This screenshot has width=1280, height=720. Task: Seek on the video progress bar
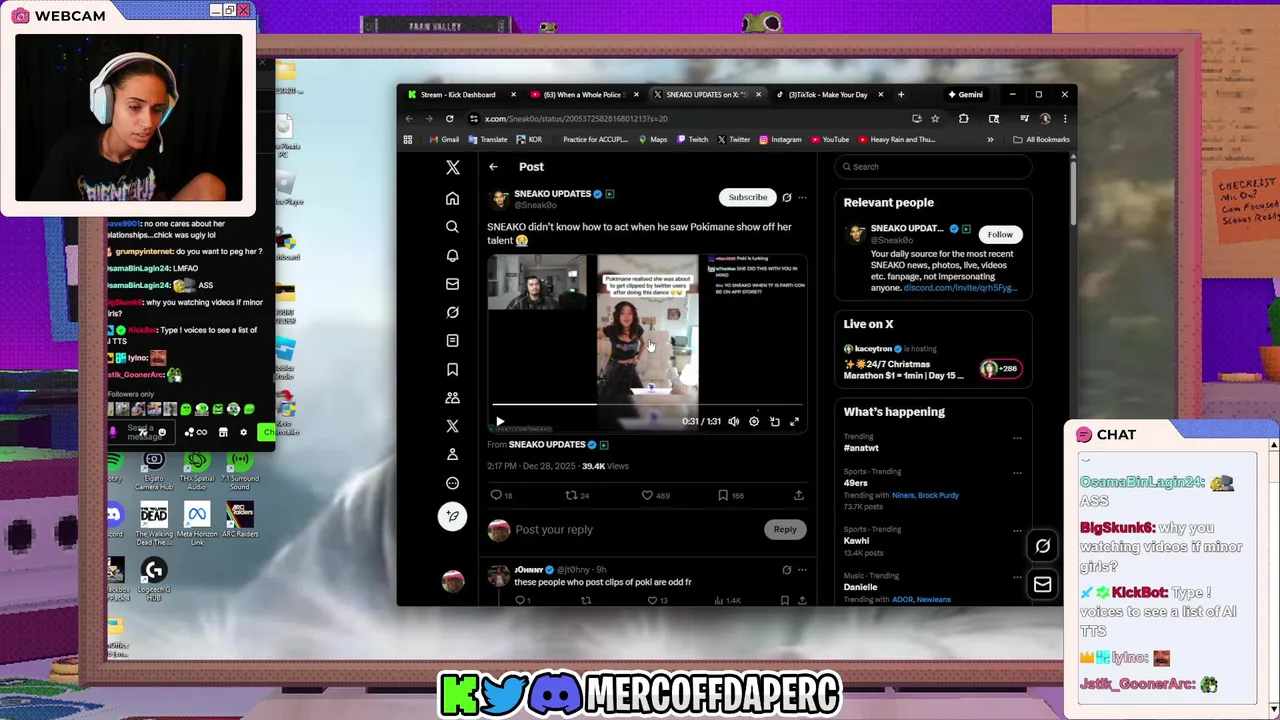point(648,405)
